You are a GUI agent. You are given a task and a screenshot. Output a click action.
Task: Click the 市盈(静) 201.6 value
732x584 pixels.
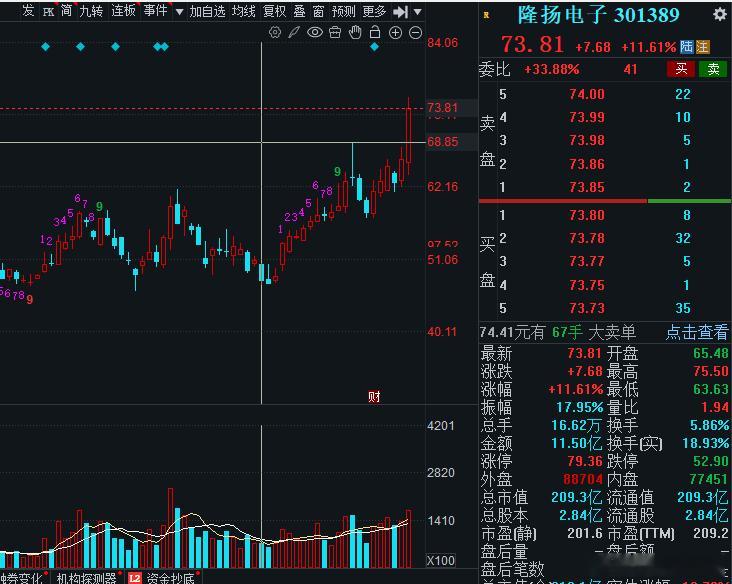coord(585,533)
